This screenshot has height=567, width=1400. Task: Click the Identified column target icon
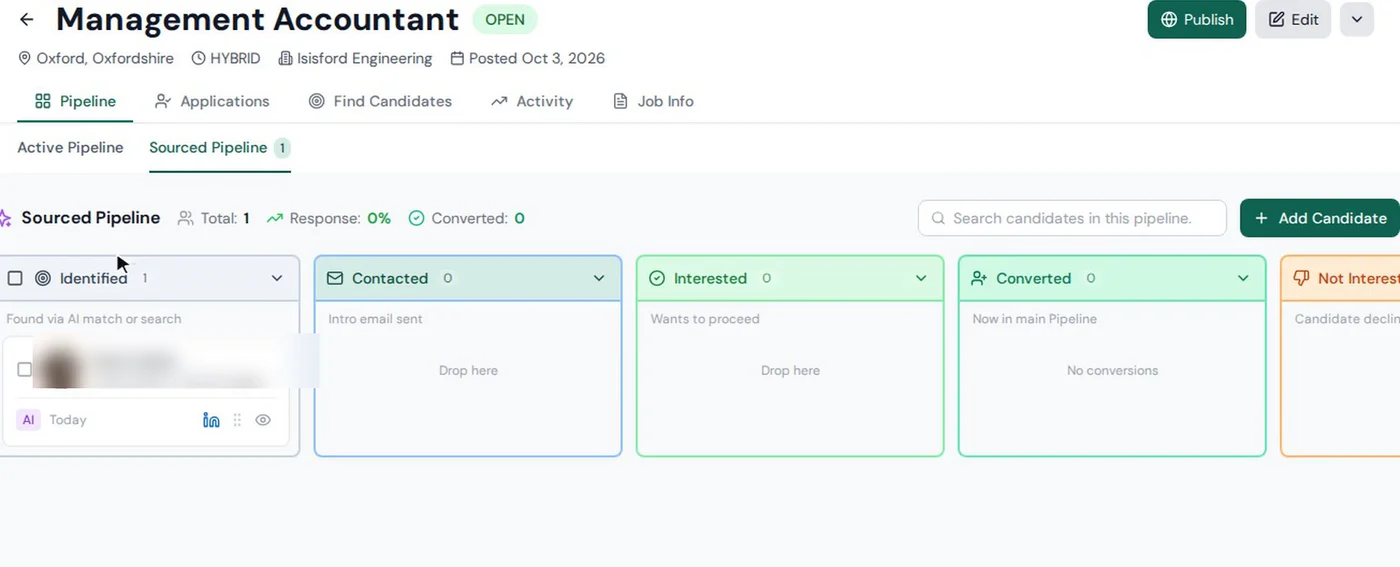(x=43, y=278)
